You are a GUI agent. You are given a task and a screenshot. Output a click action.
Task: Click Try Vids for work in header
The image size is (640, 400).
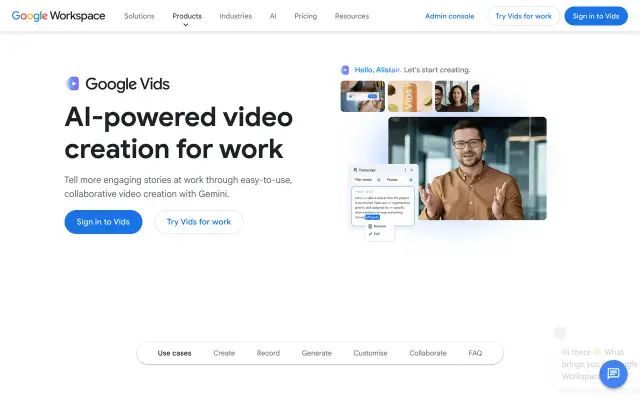point(523,16)
